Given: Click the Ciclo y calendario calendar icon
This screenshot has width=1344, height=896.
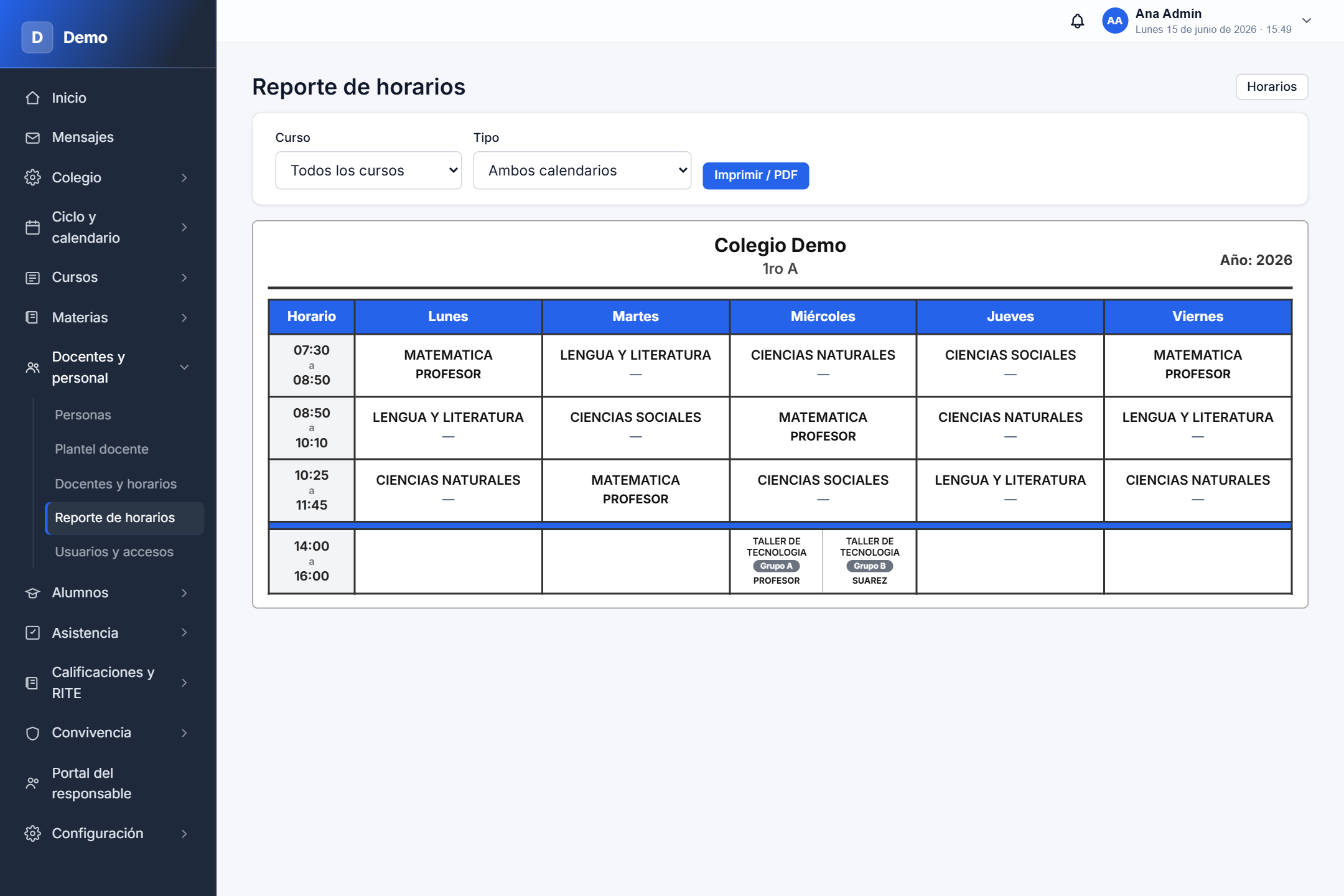Looking at the screenshot, I should (x=32, y=227).
